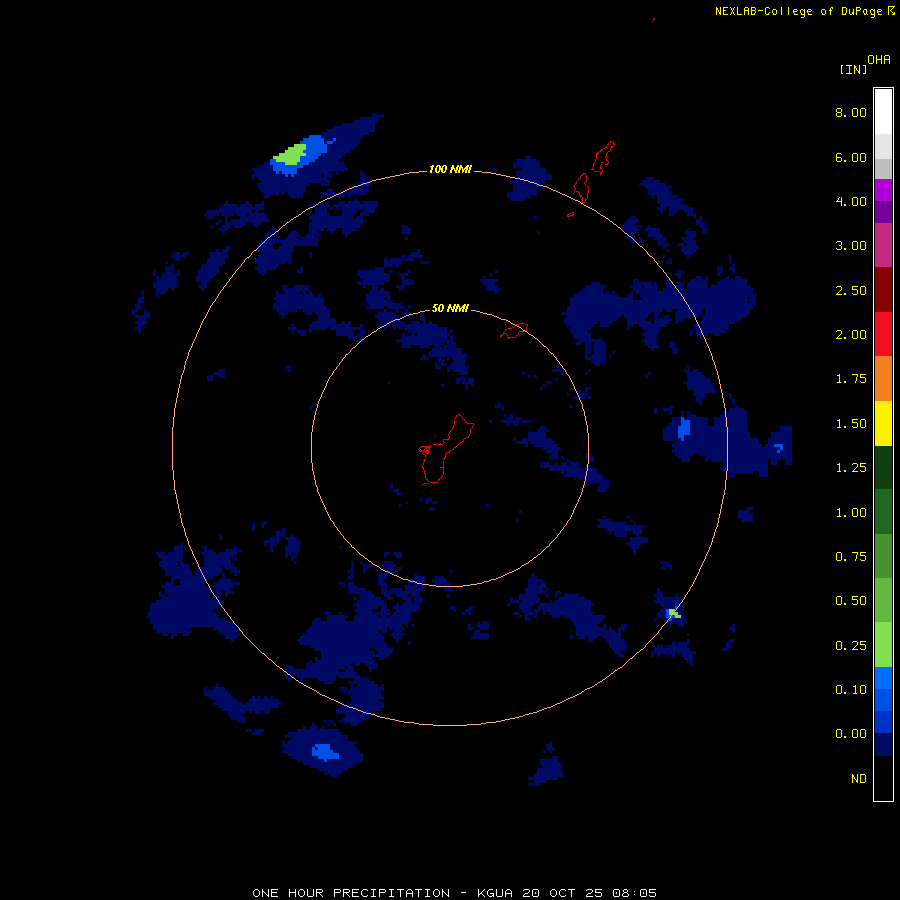Click the KGUA station identifier in the footer
This screenshot has height=900, width=900.
(x=495, y=893)
